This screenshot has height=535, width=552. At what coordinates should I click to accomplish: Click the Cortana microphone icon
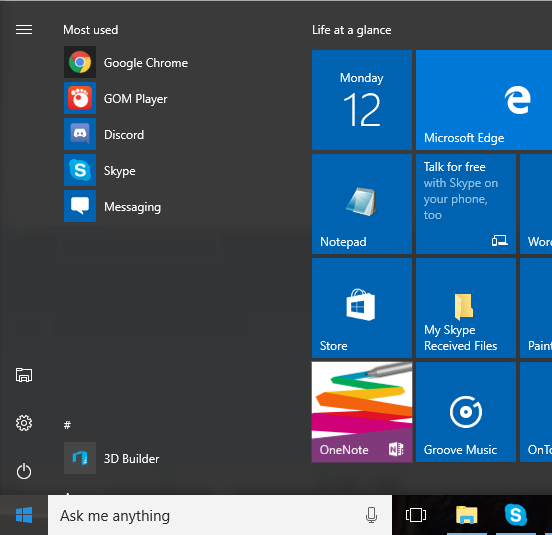click(371, 515)
